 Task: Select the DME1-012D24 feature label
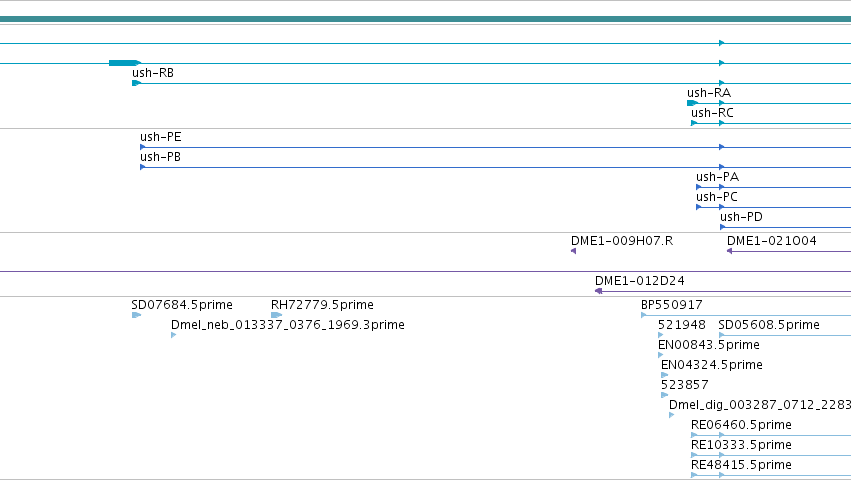tap(640, 281)
